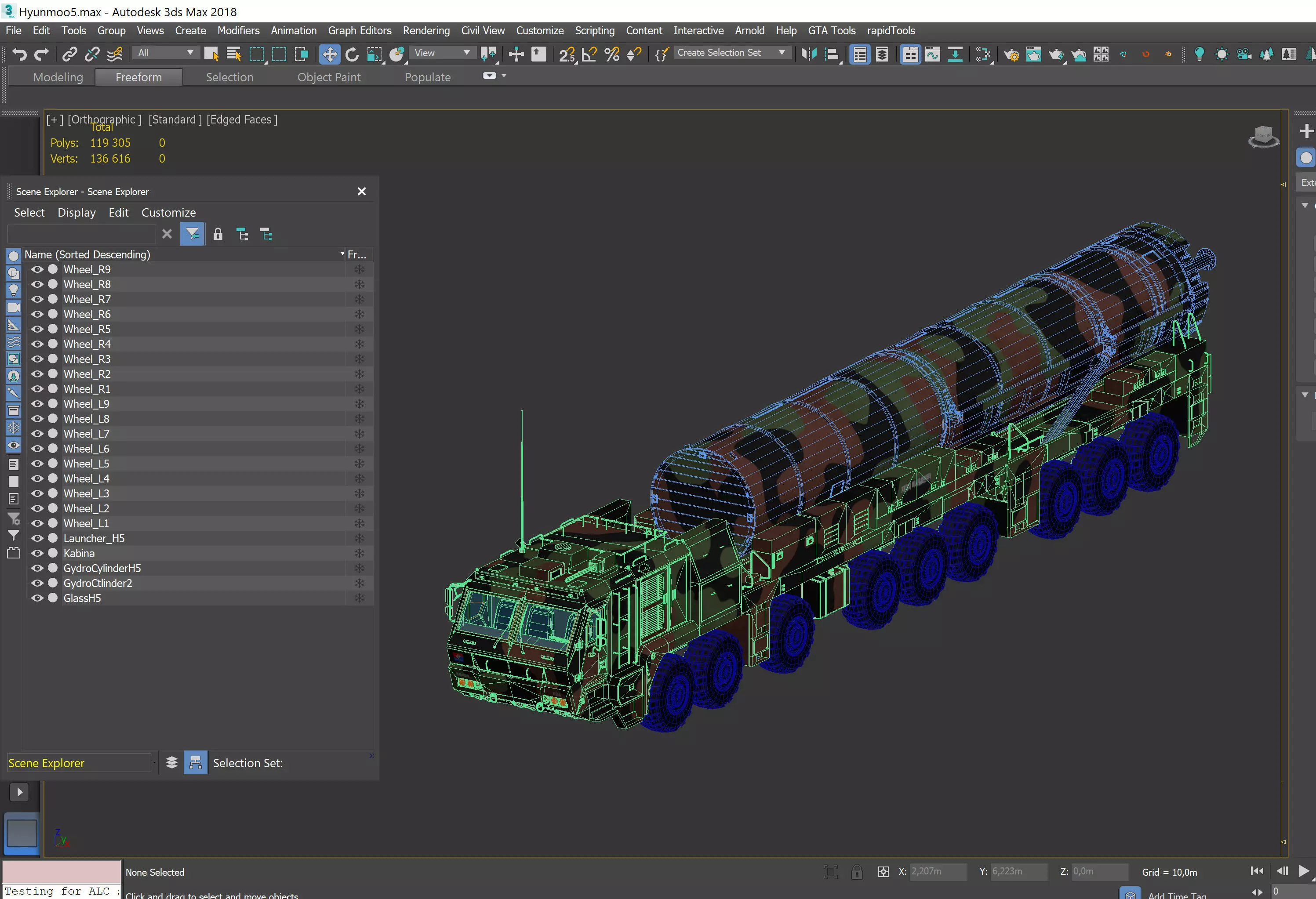The image size is (1316, 899).
Task: Hide Wheel_R5 using its eye icon
Action: [37, 329]
